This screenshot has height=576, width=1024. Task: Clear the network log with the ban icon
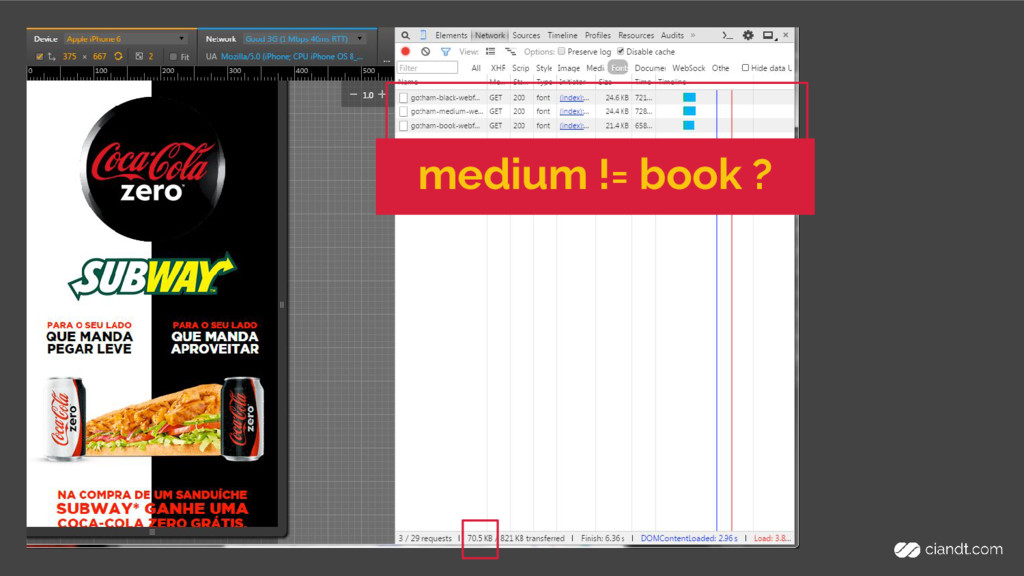tap(426, 51)
